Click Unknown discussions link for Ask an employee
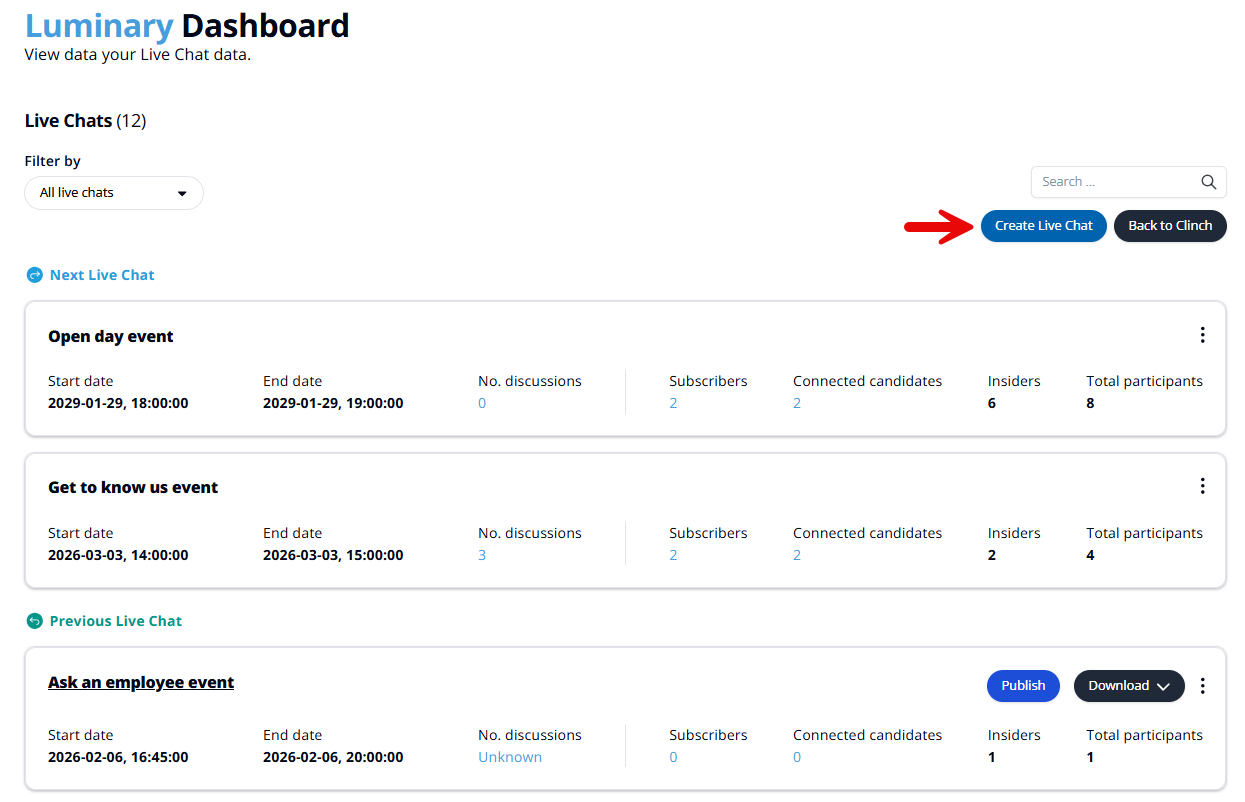 tap(510, 757)
